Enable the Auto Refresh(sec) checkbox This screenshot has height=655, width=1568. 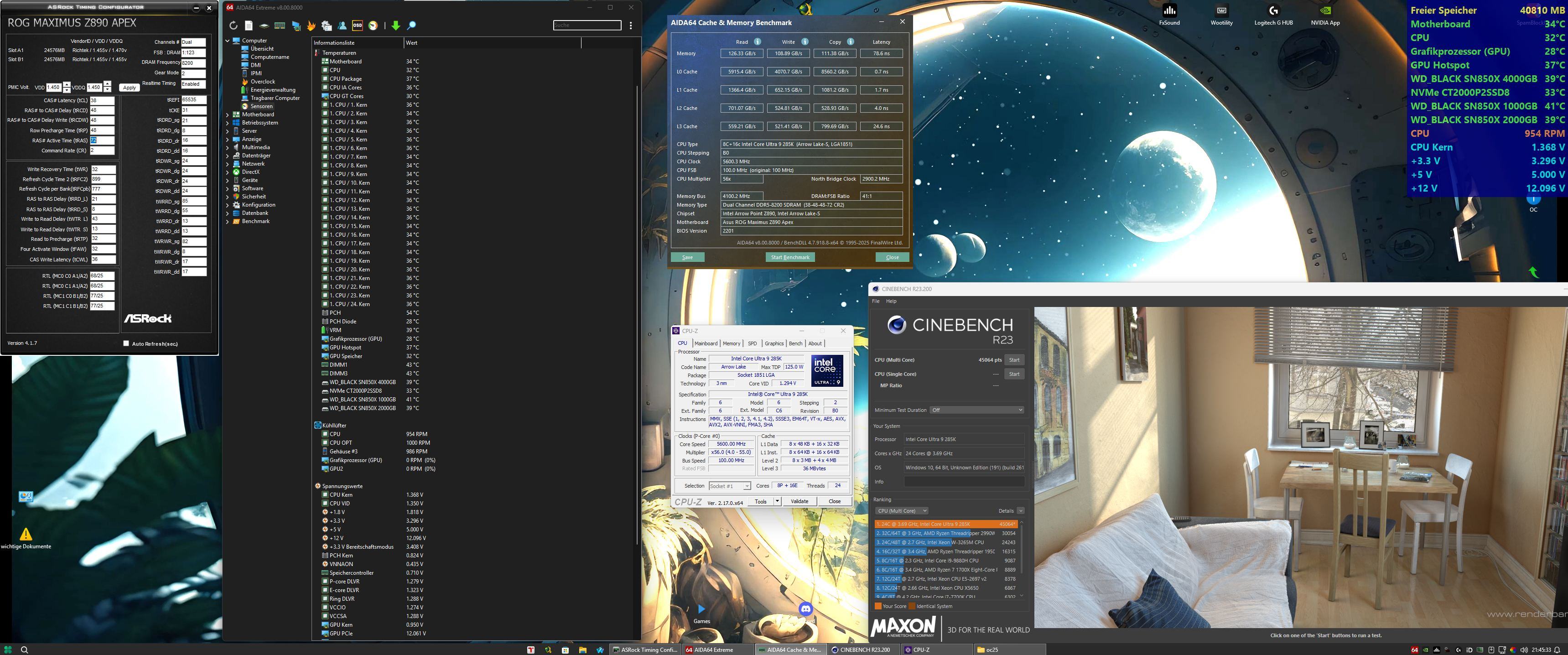127,343
